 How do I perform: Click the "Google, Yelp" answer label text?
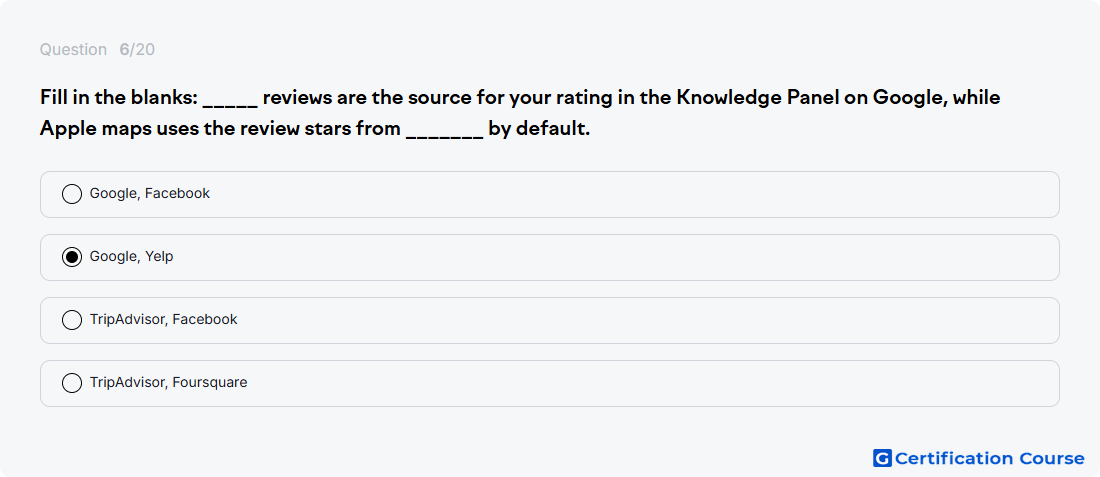coord(131,257)
